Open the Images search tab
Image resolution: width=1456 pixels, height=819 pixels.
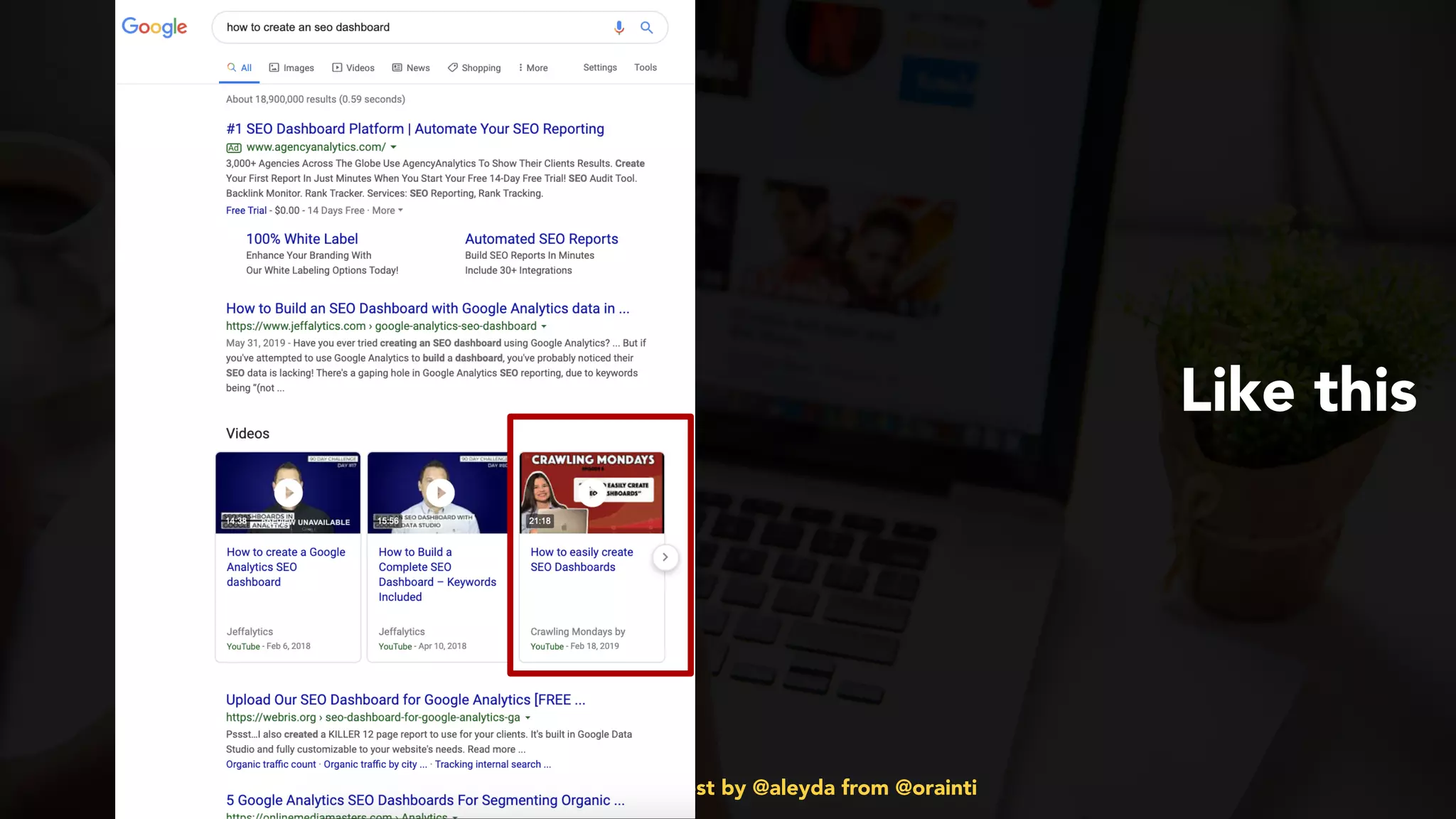tap(291, 68)
